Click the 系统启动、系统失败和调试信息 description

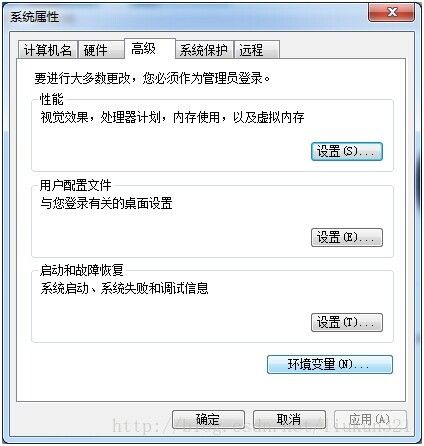pos(124,288)
